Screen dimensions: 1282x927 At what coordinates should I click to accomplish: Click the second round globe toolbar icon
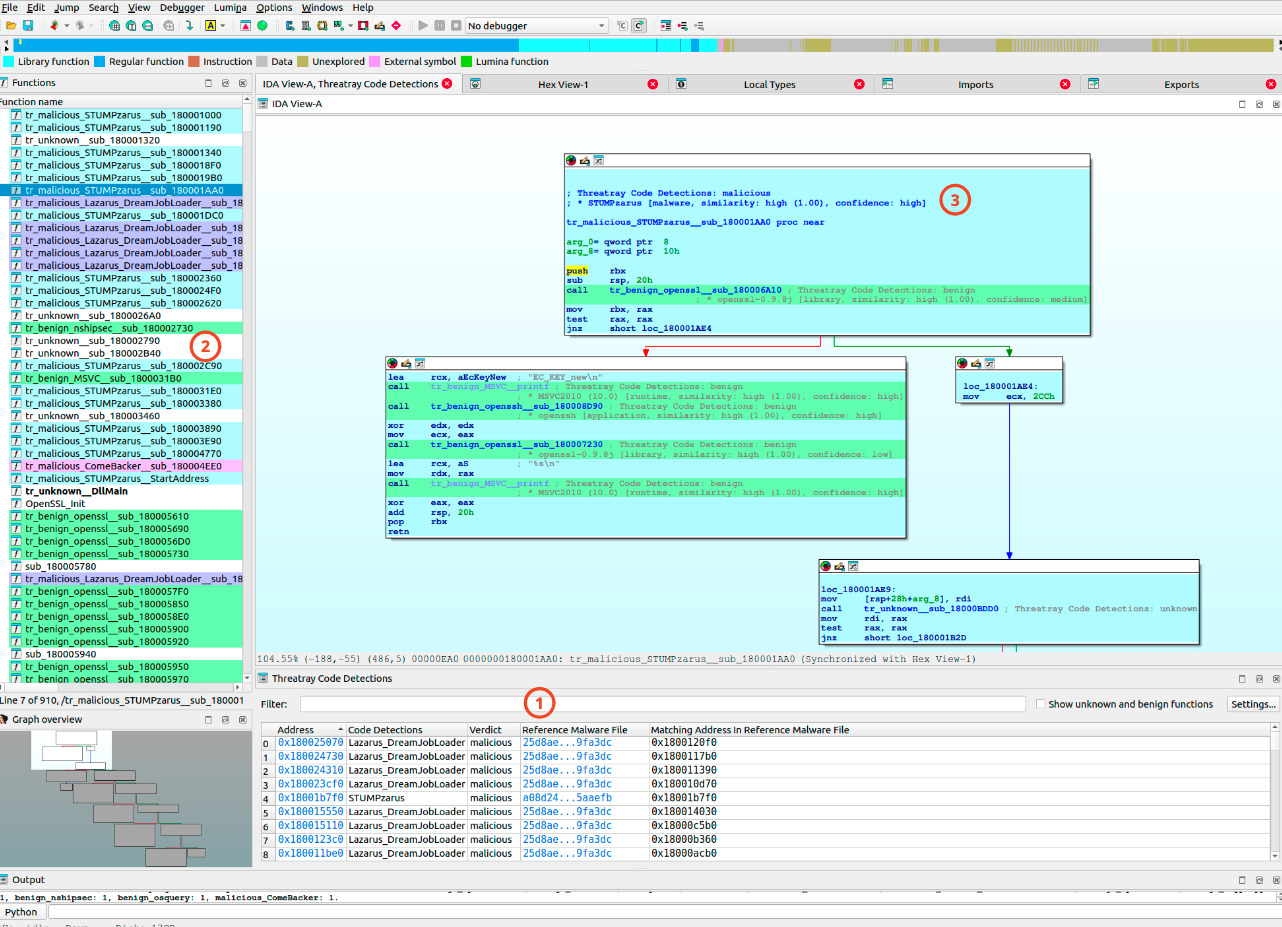131,25
